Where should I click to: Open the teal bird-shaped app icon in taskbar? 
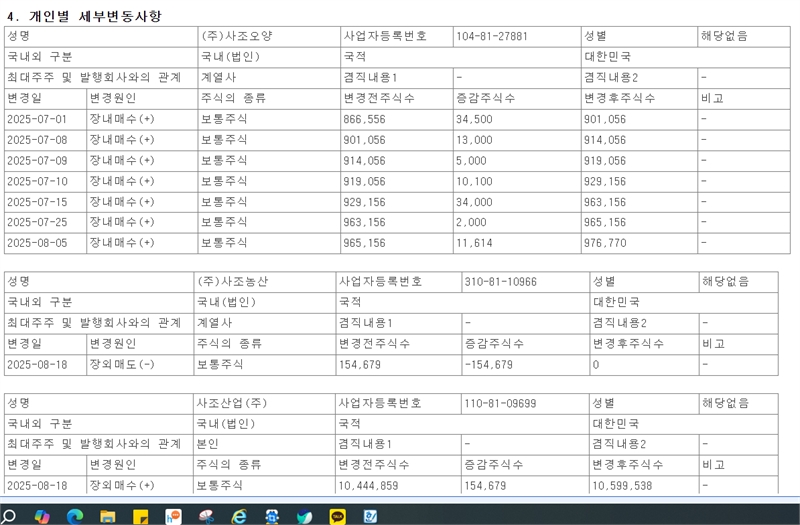[x=304, y=514]
